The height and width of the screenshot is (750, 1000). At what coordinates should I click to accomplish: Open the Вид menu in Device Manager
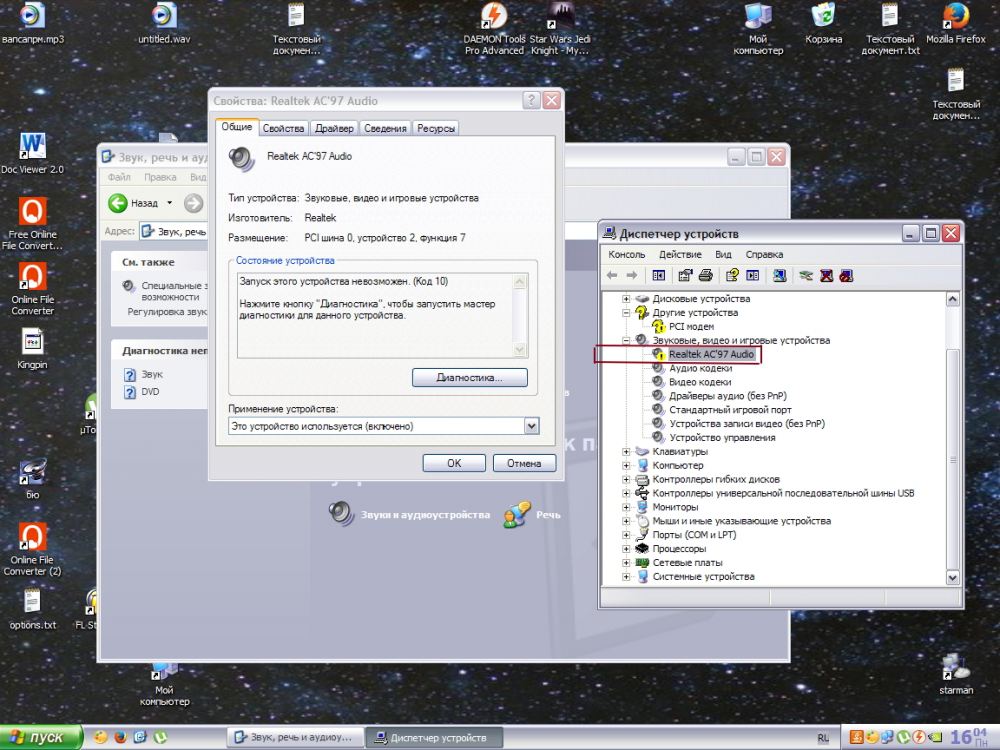pyautogui.click(x=723, y=254)
